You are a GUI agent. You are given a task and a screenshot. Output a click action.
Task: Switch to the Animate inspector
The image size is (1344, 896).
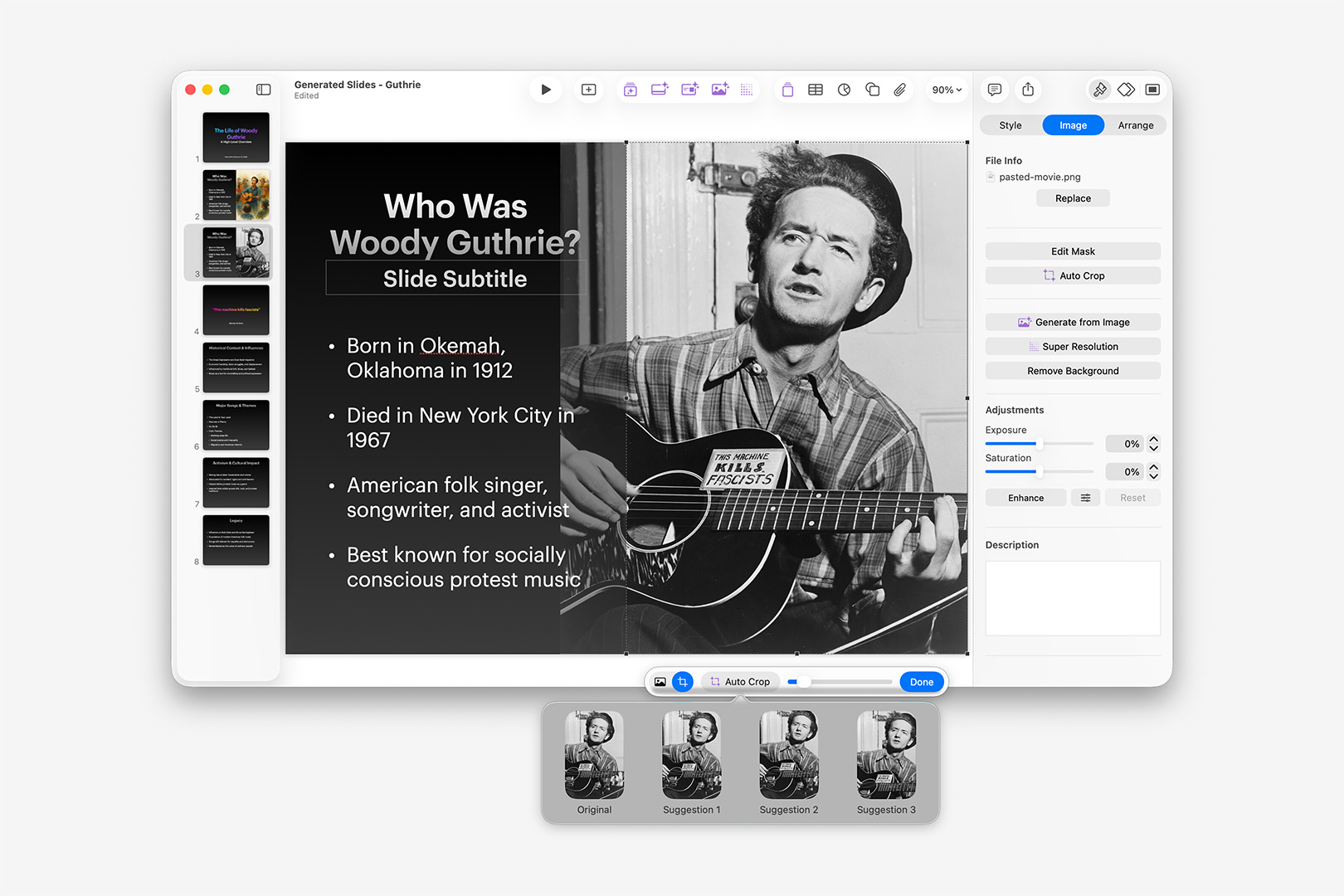click(x=1126, y=90)
